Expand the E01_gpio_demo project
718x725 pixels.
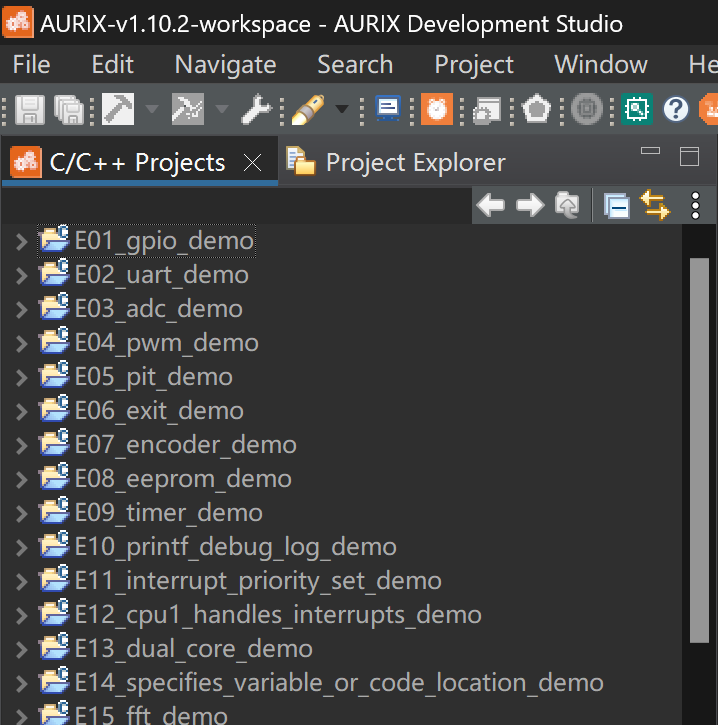pyautogui.click(x=21, y=241)
